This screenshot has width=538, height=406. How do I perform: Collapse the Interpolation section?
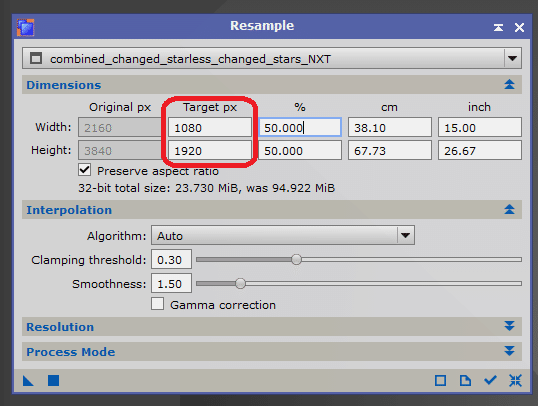click(x=510, y=209)
